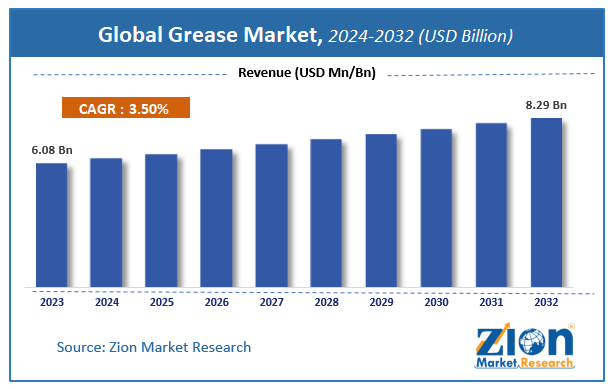This screenshot has width=611, height=389.
Task: Click the 2032 axis label
Action: coord(546,302)
